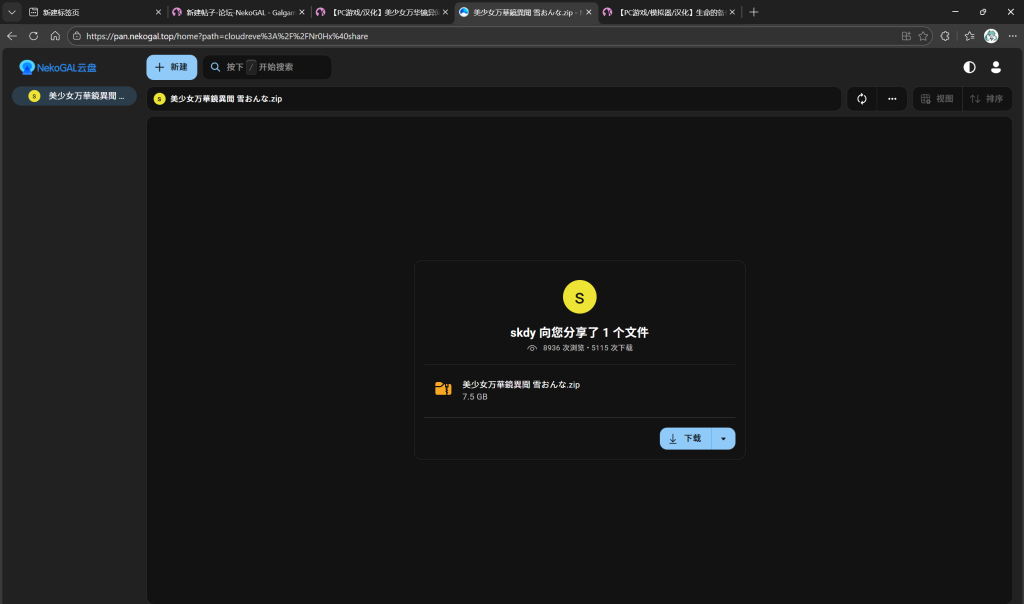Open the browser favorites list icon
The width and height of the screenshot is (1024, 604).
pyautogui.click(x=969, y=36)
